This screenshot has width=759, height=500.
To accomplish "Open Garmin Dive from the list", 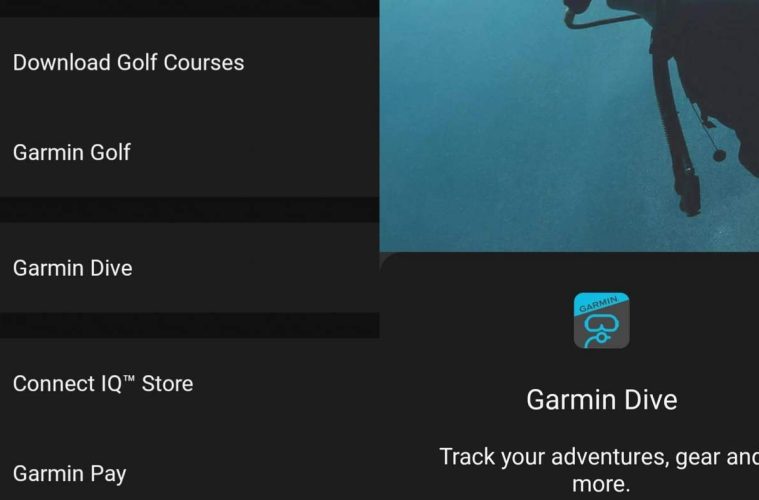I will coord(189,268).
